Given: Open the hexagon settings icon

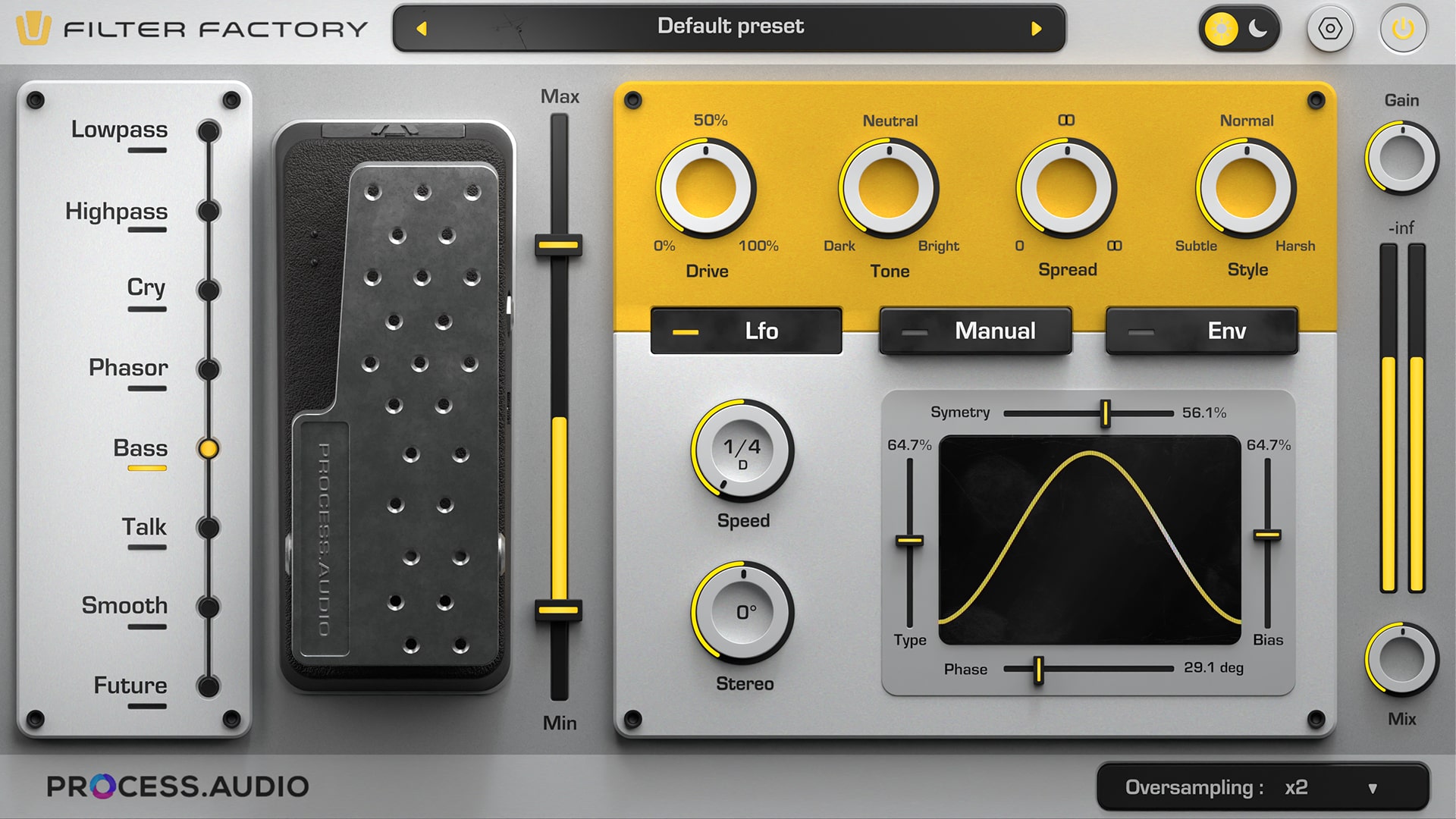Looking at the screenshot, I should point(1330,29).
